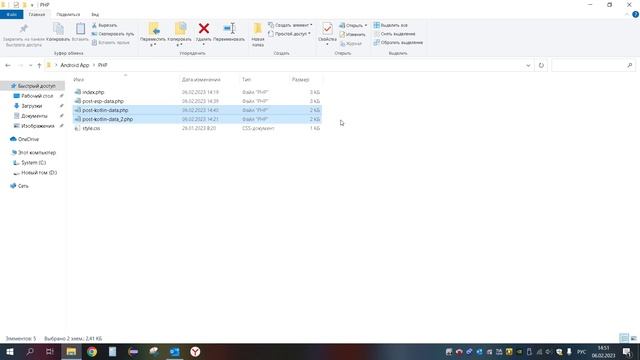640x360 pixels.
Task: Select the style.css file
Action: [91, 128]
